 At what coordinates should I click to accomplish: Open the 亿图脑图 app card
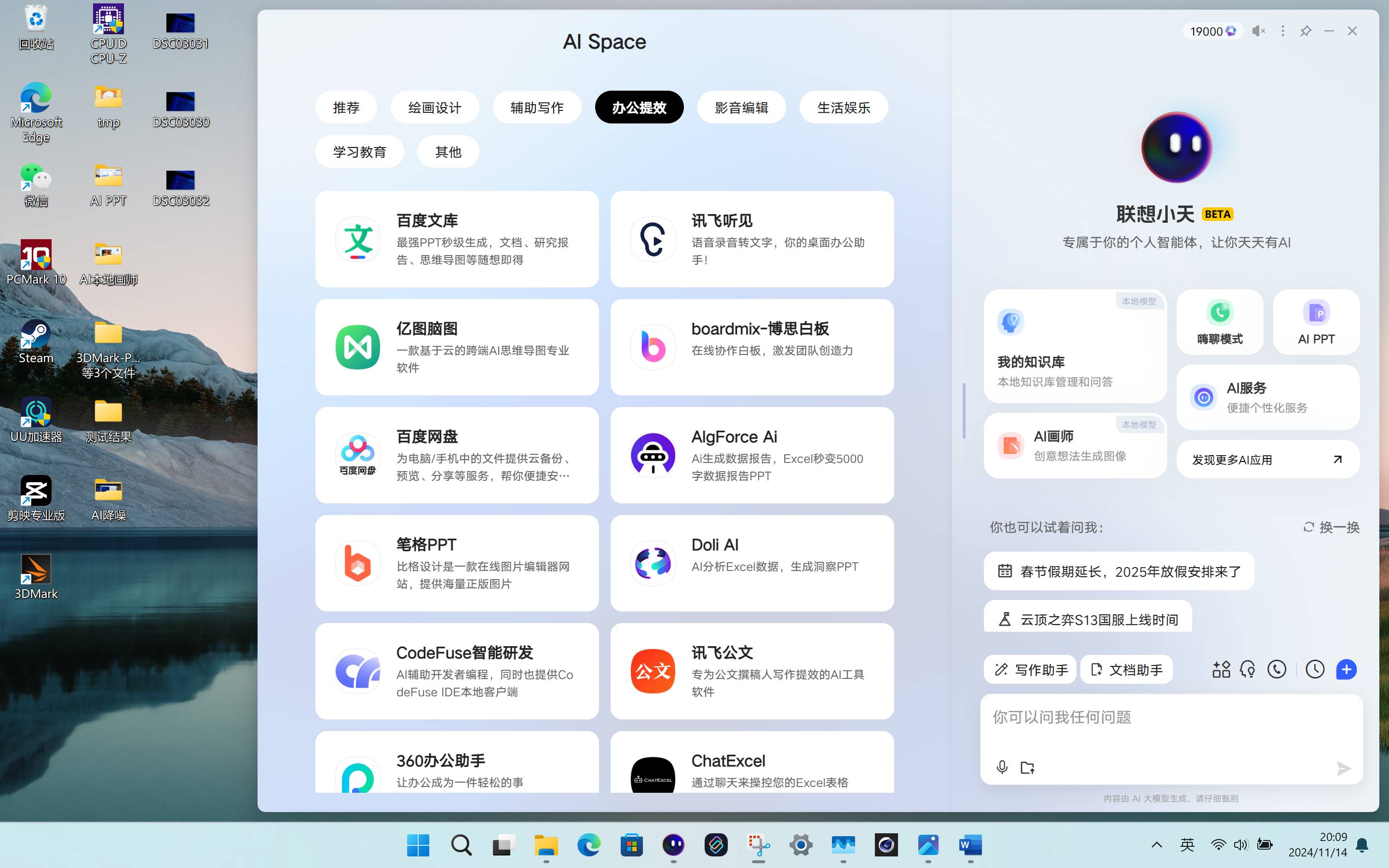click(457, 347)
